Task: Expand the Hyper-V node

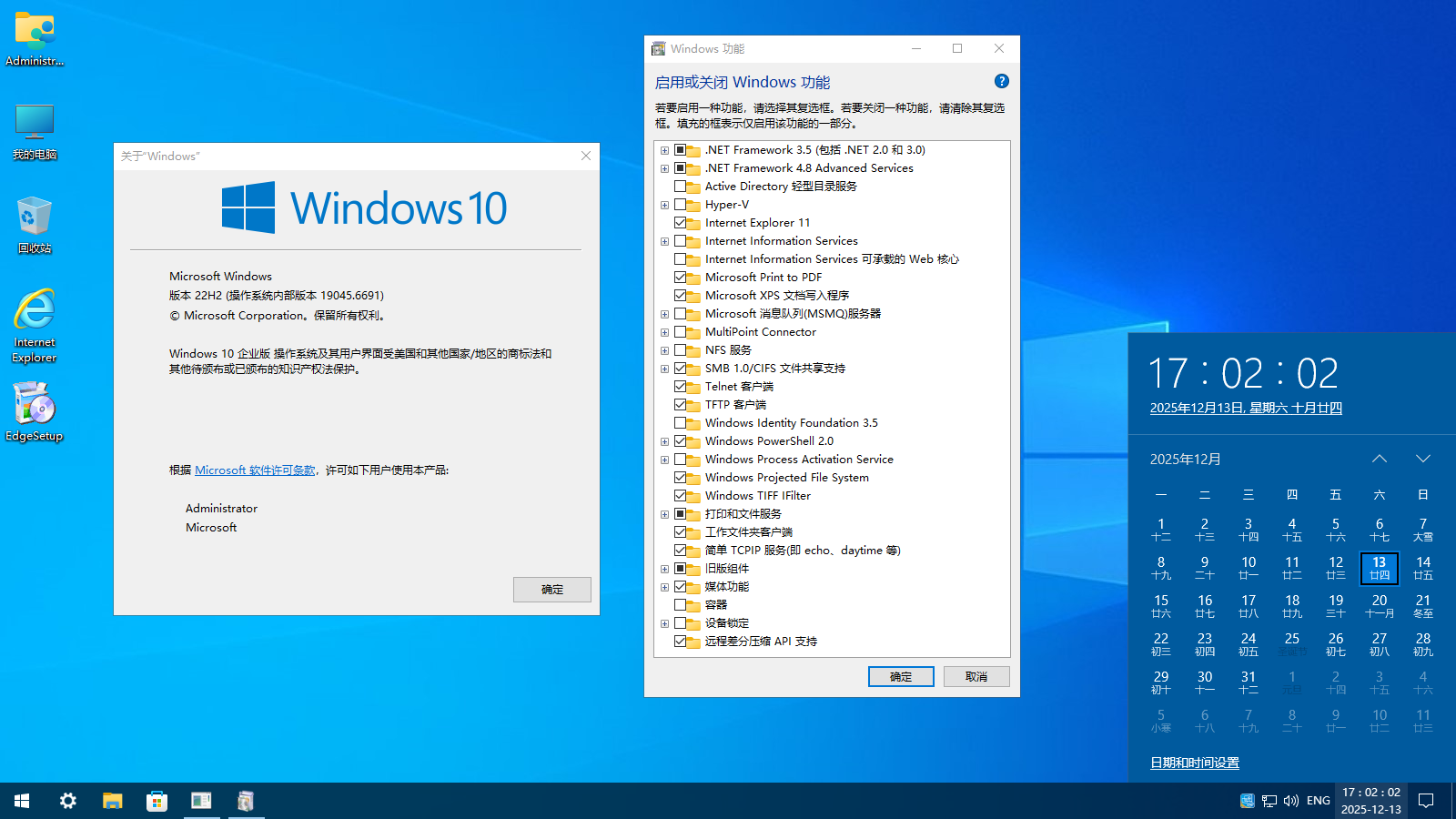Action: 665,205
